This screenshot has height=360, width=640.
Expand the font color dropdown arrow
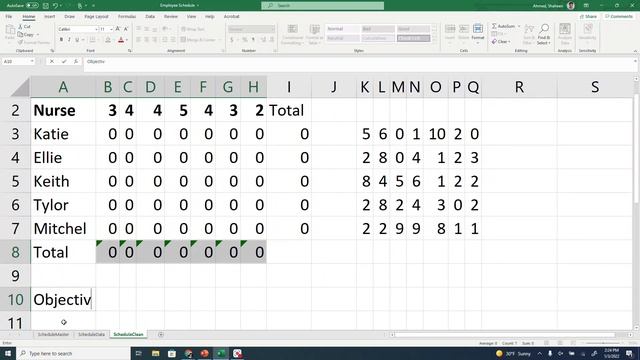(127, 40)
